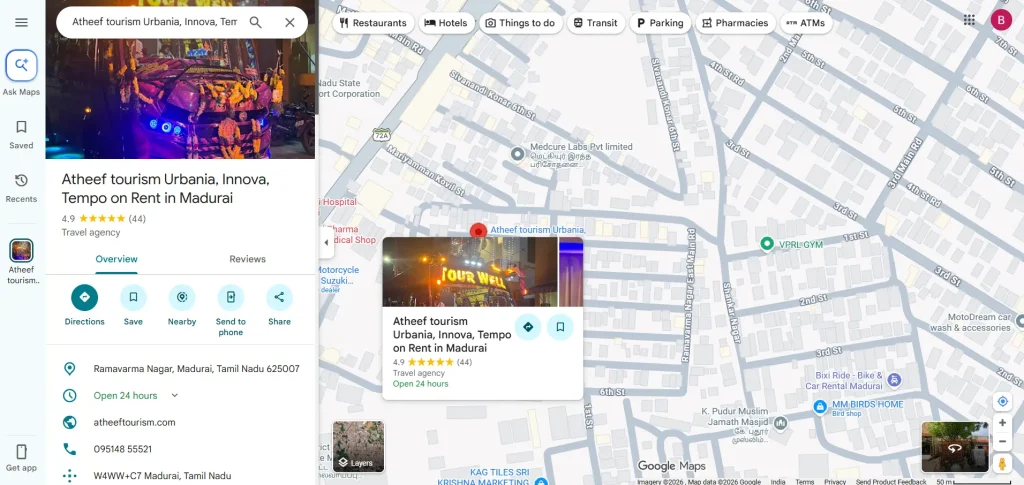Click the search magnifier icon

(x=255, y=22)
